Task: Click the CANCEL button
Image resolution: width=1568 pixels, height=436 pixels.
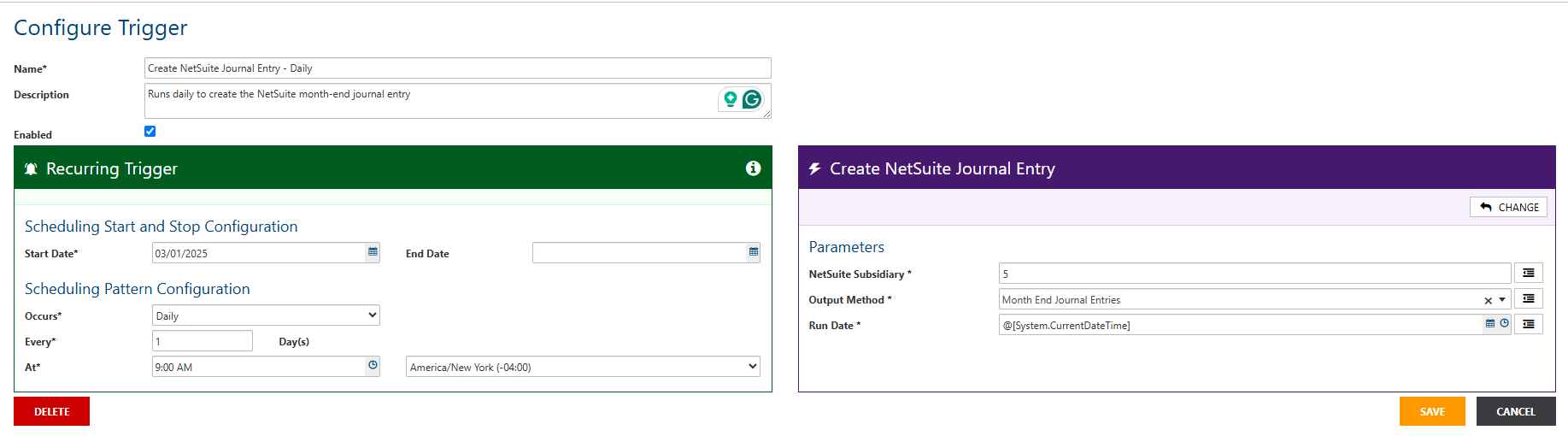Action: [x=1516, y=411]
